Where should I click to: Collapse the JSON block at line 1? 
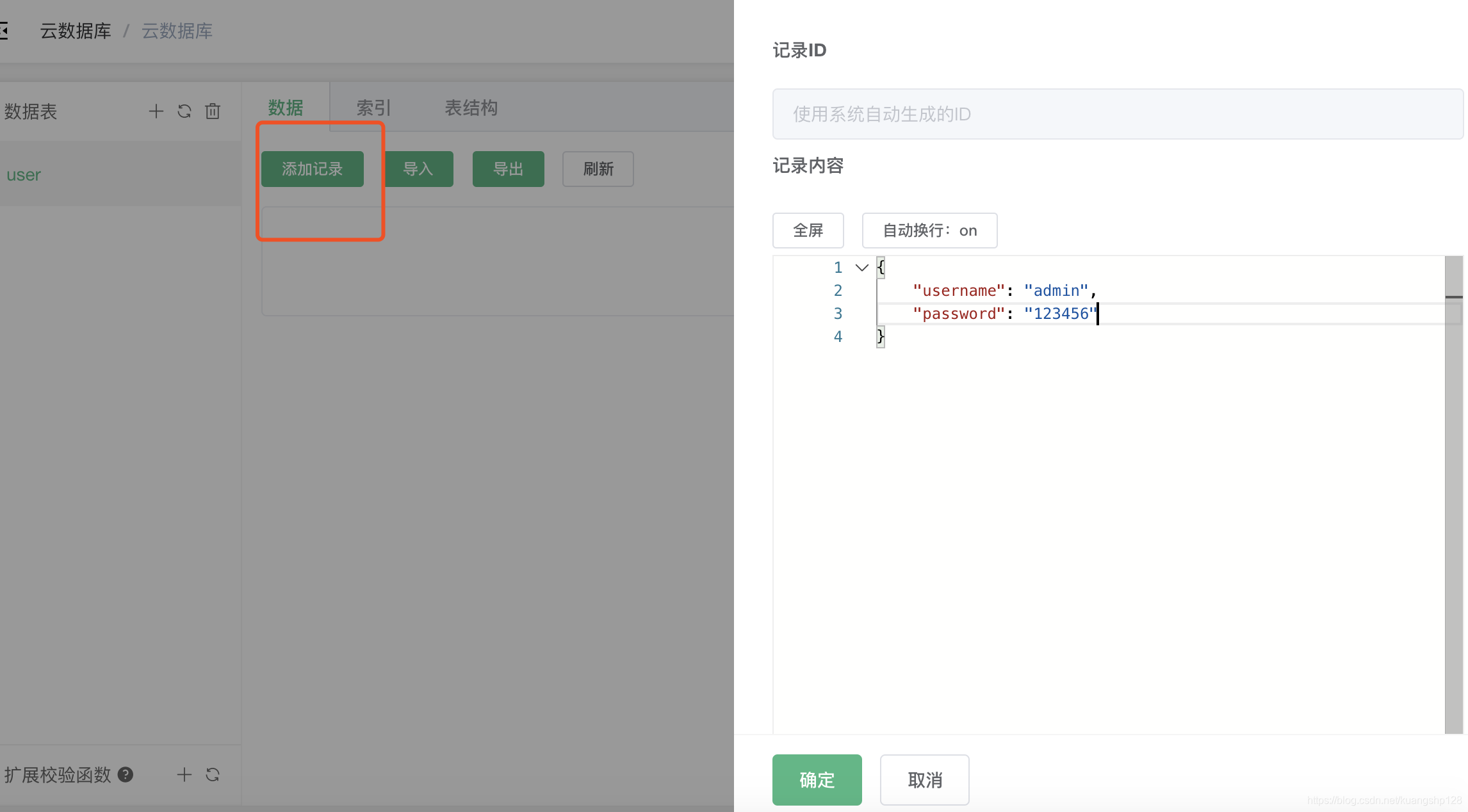[862, 268]
